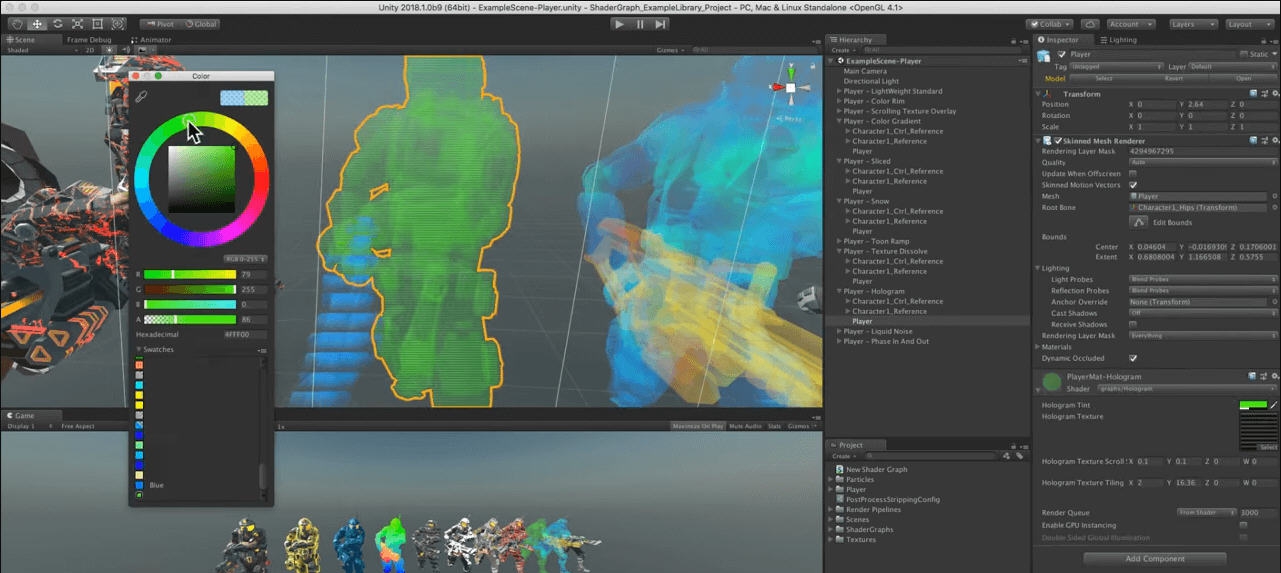
Task: Toggle Skinned Motion Vectors checkbox
Action: point(1133,185)
